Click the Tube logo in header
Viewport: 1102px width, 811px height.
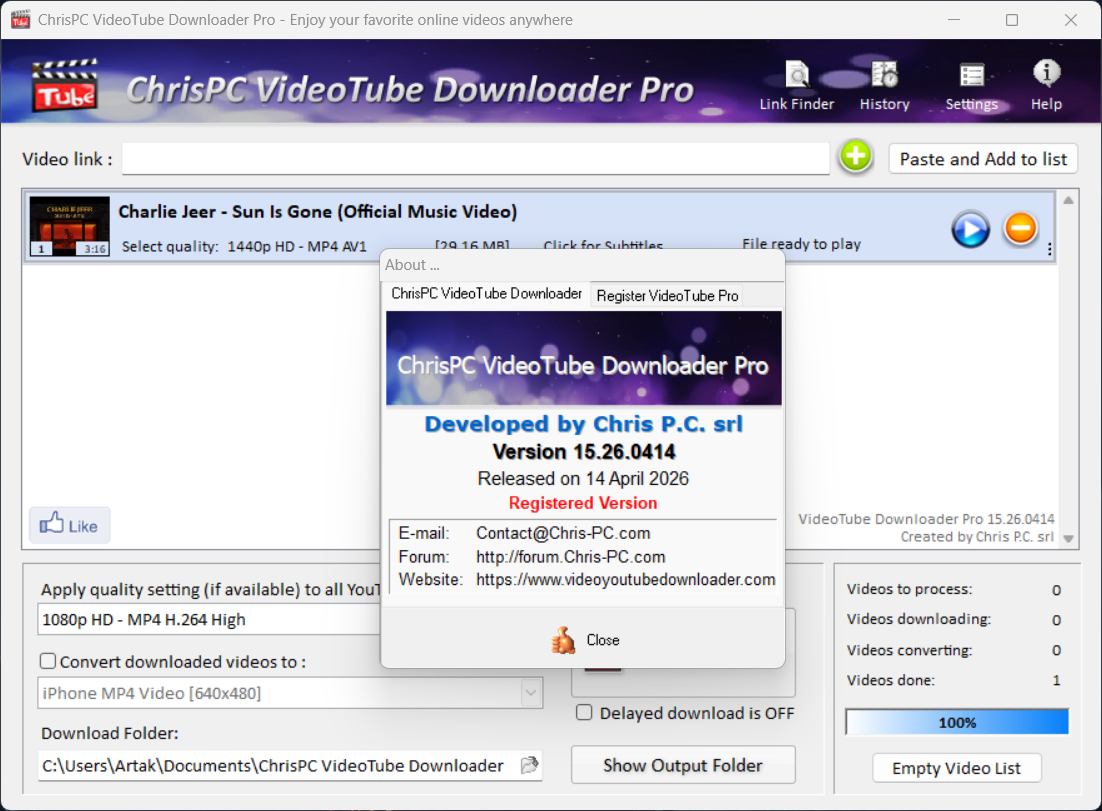coord(65,86)
